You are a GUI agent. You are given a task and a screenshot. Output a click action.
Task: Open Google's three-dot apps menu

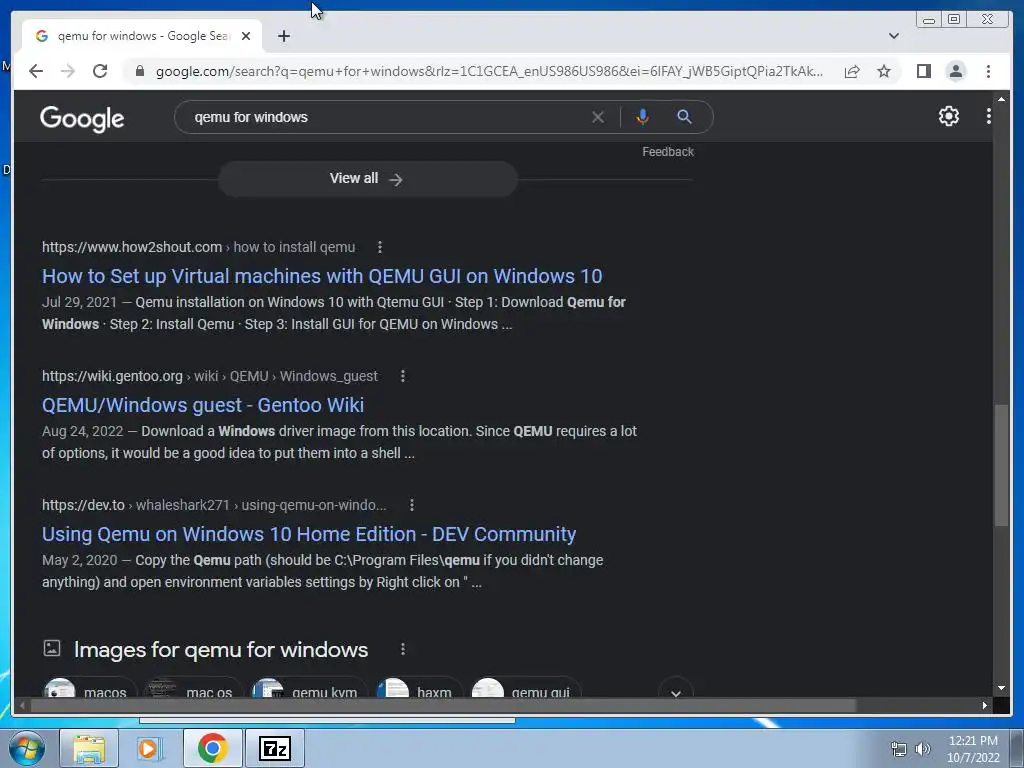point(989,116)
